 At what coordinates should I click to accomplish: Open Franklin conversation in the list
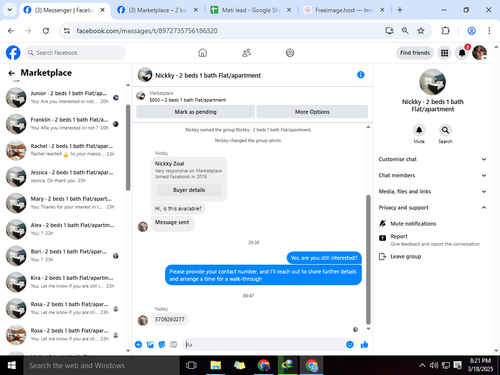click(x=63, y=124)
